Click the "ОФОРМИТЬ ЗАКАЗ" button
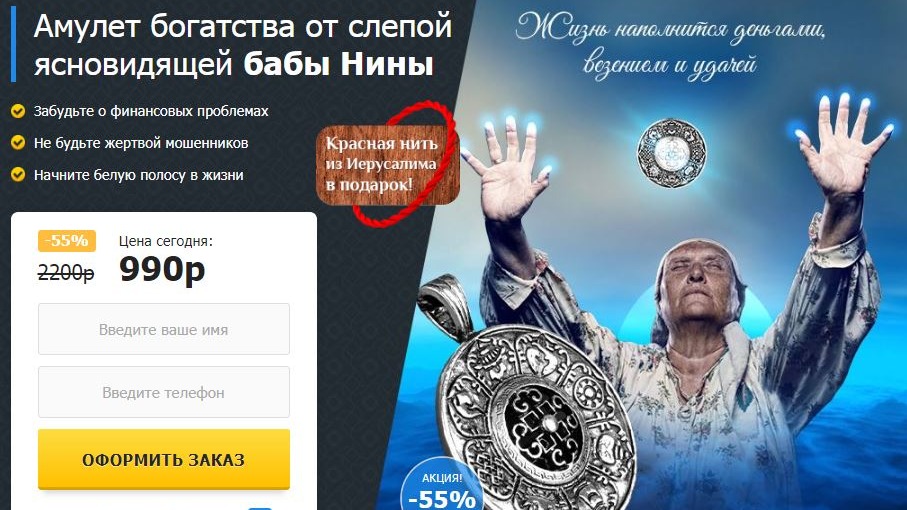 [x=164, y=460]
